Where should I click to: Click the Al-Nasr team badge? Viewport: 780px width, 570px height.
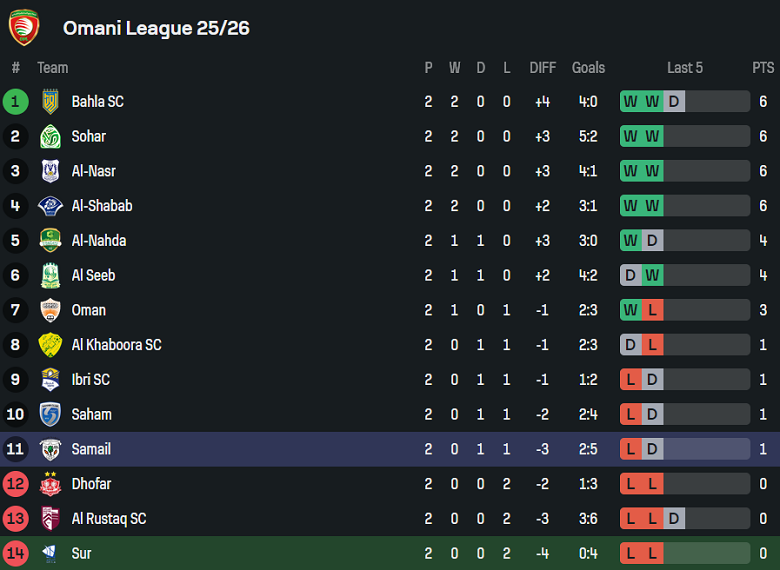[50, 171]
